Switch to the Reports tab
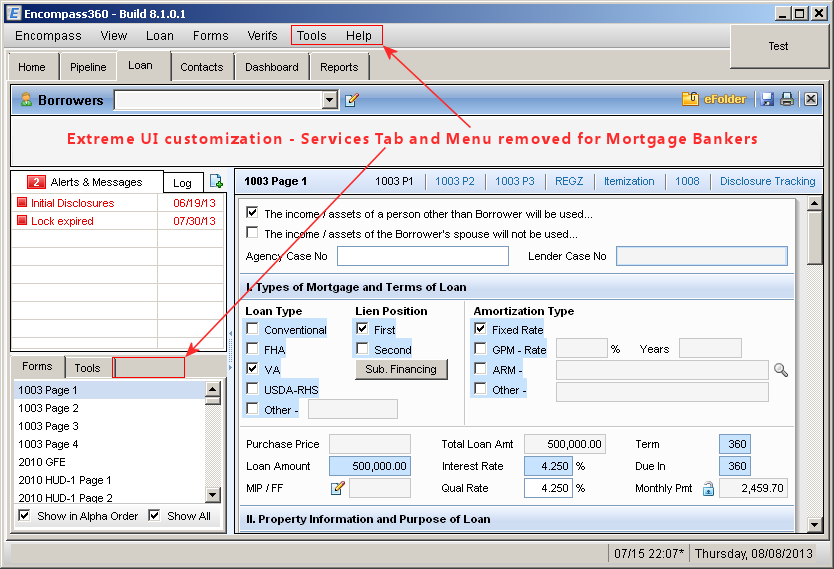Screen dimensions: 834x569 tap(339, 67)
